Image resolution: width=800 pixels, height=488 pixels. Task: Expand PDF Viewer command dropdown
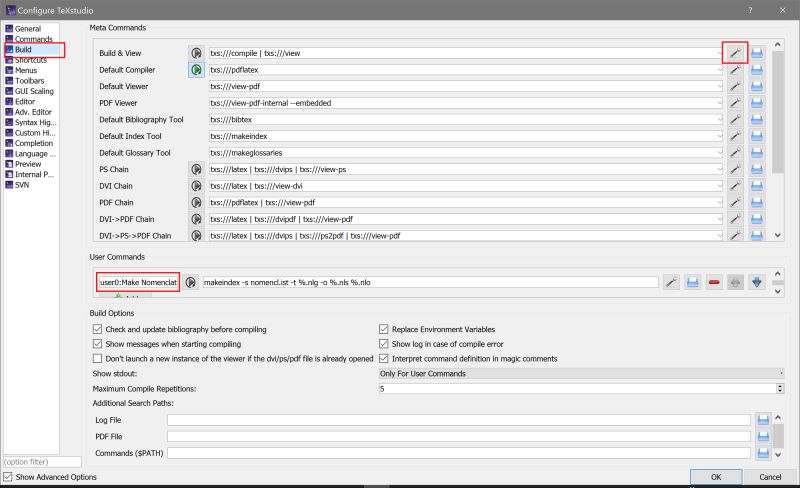click(720, 103)
